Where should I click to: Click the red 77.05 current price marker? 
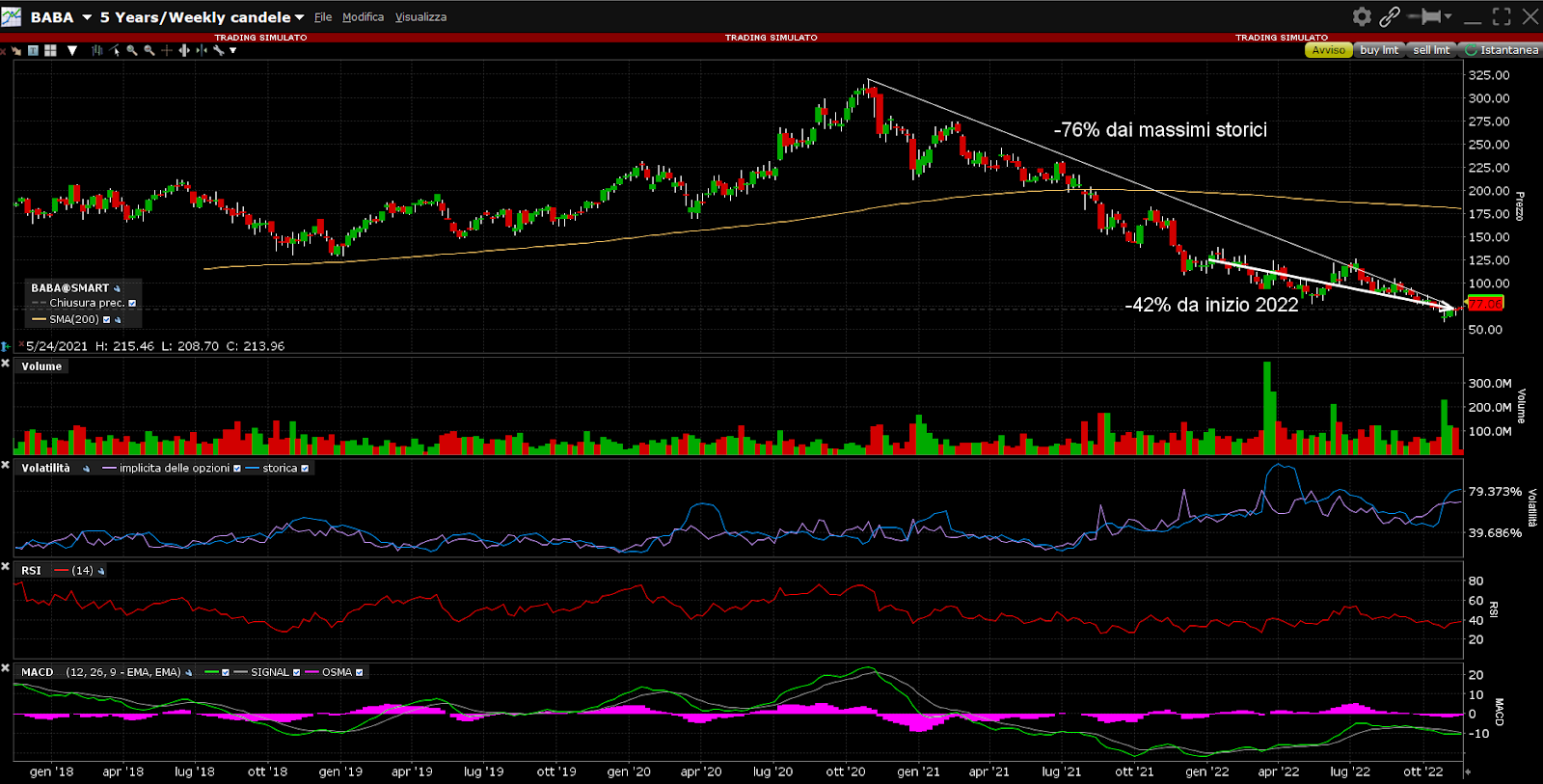click(x=1485, y=304)
